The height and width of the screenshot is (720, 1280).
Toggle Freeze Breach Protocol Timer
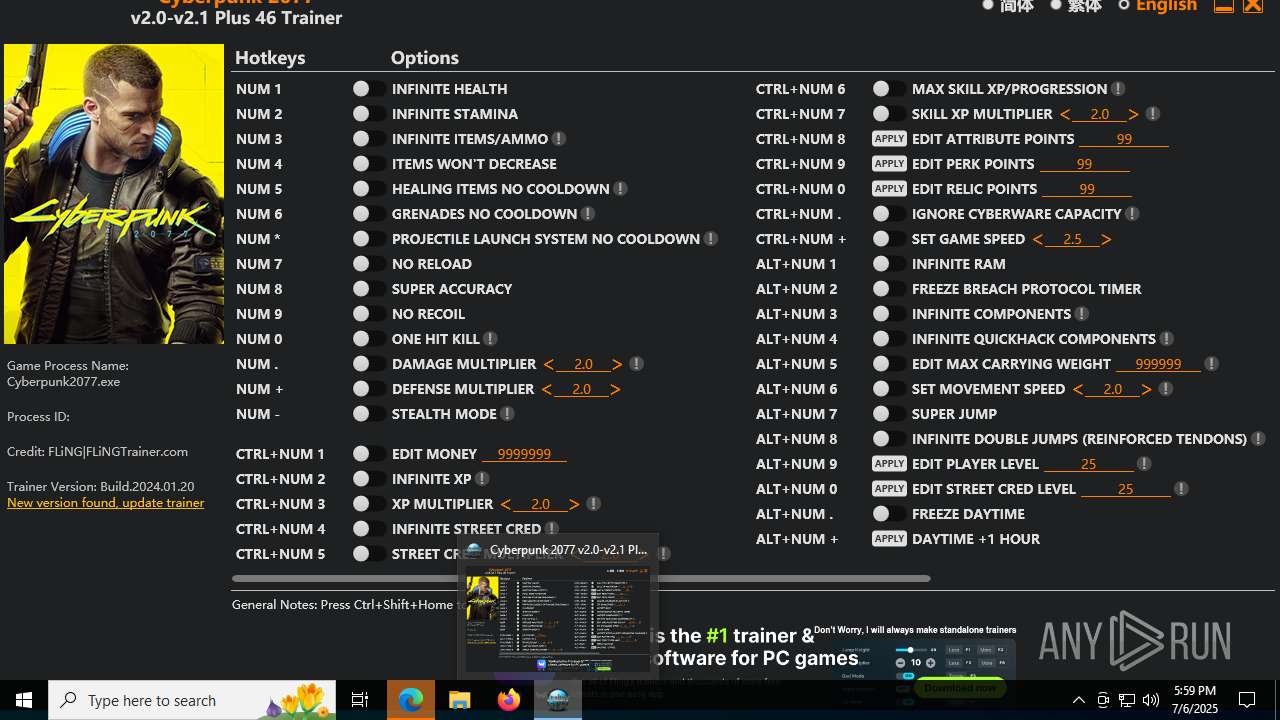pos(889,289)
